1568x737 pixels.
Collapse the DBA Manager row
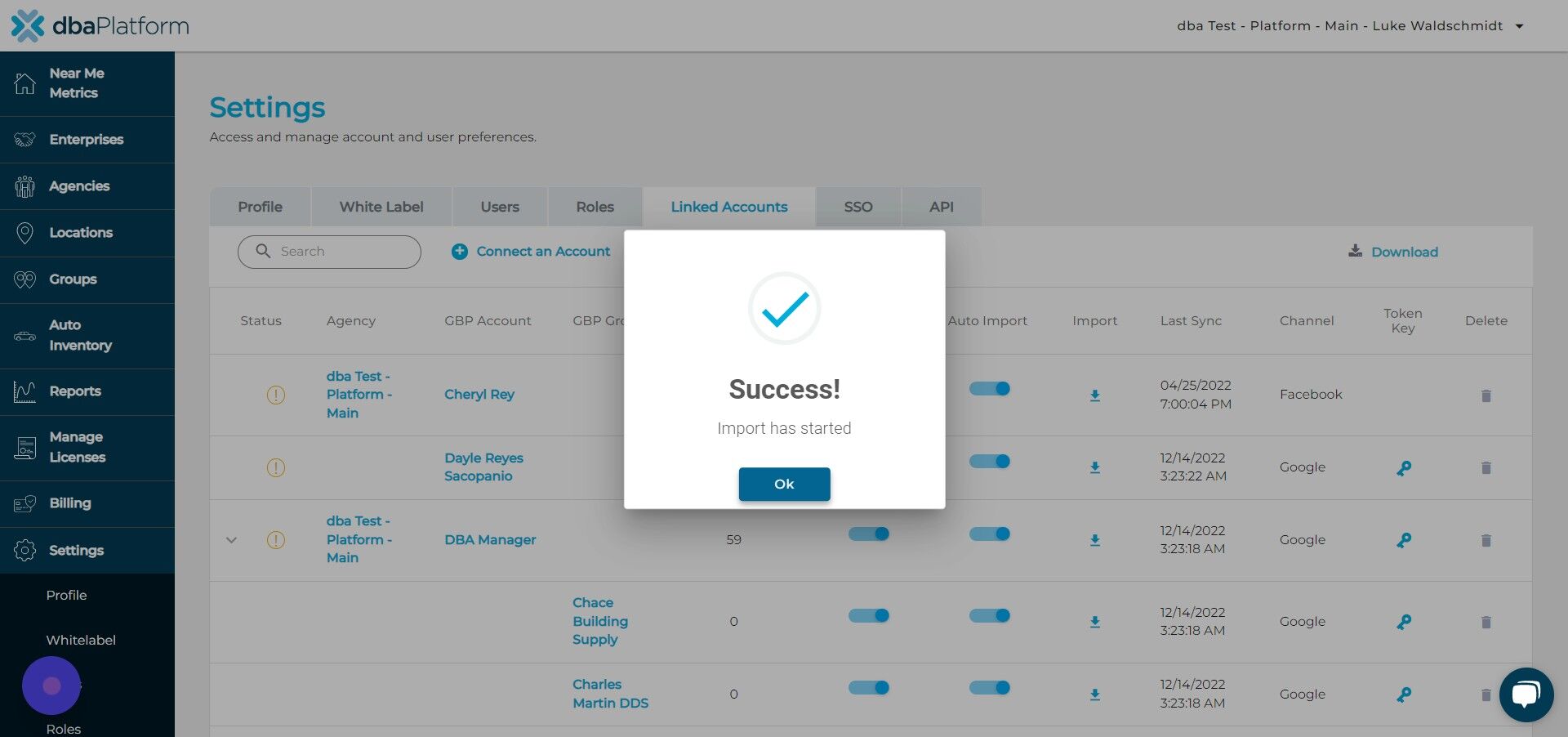[x=231, y=540]
